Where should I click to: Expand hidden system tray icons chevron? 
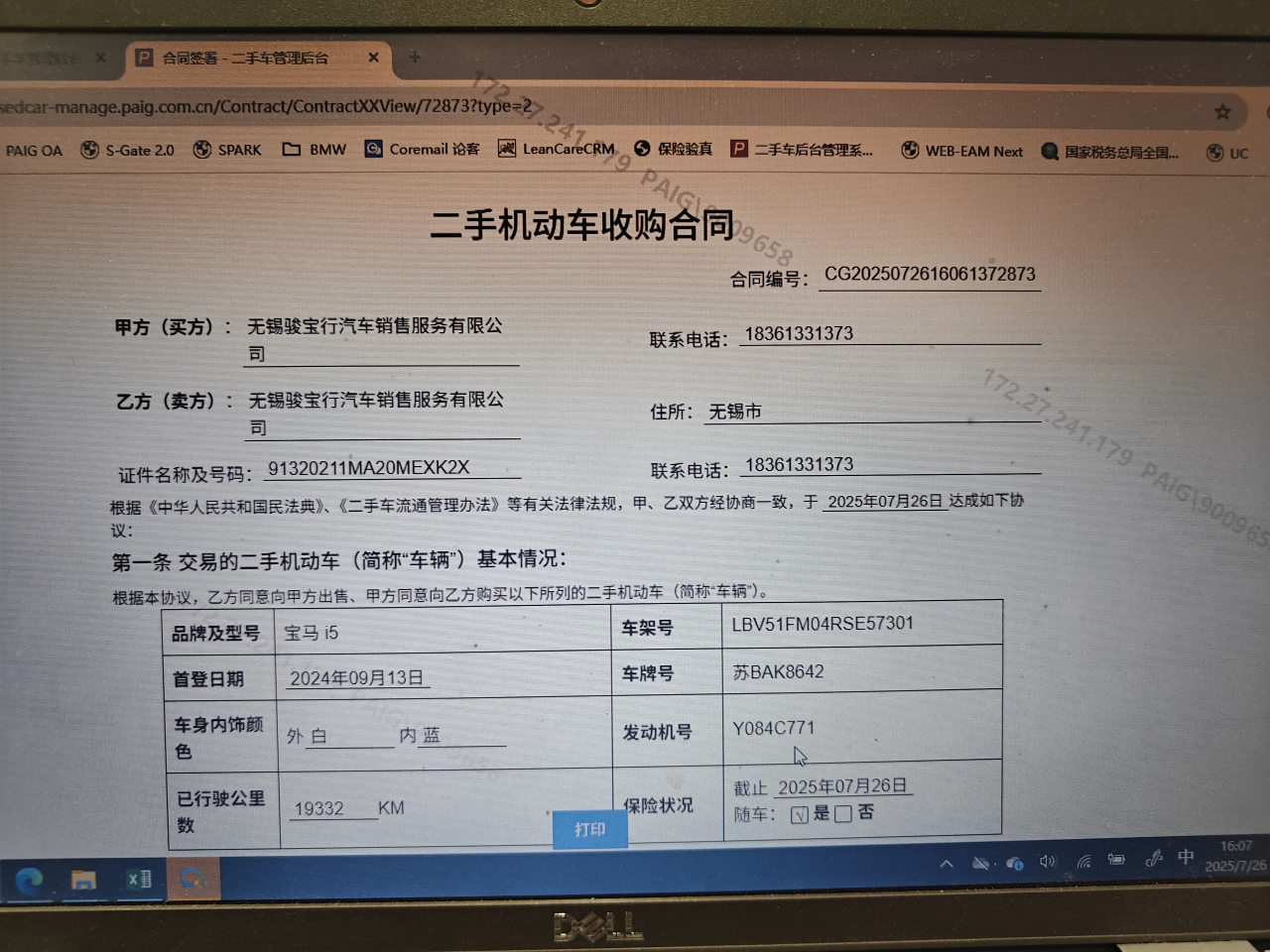click(947, 864)
